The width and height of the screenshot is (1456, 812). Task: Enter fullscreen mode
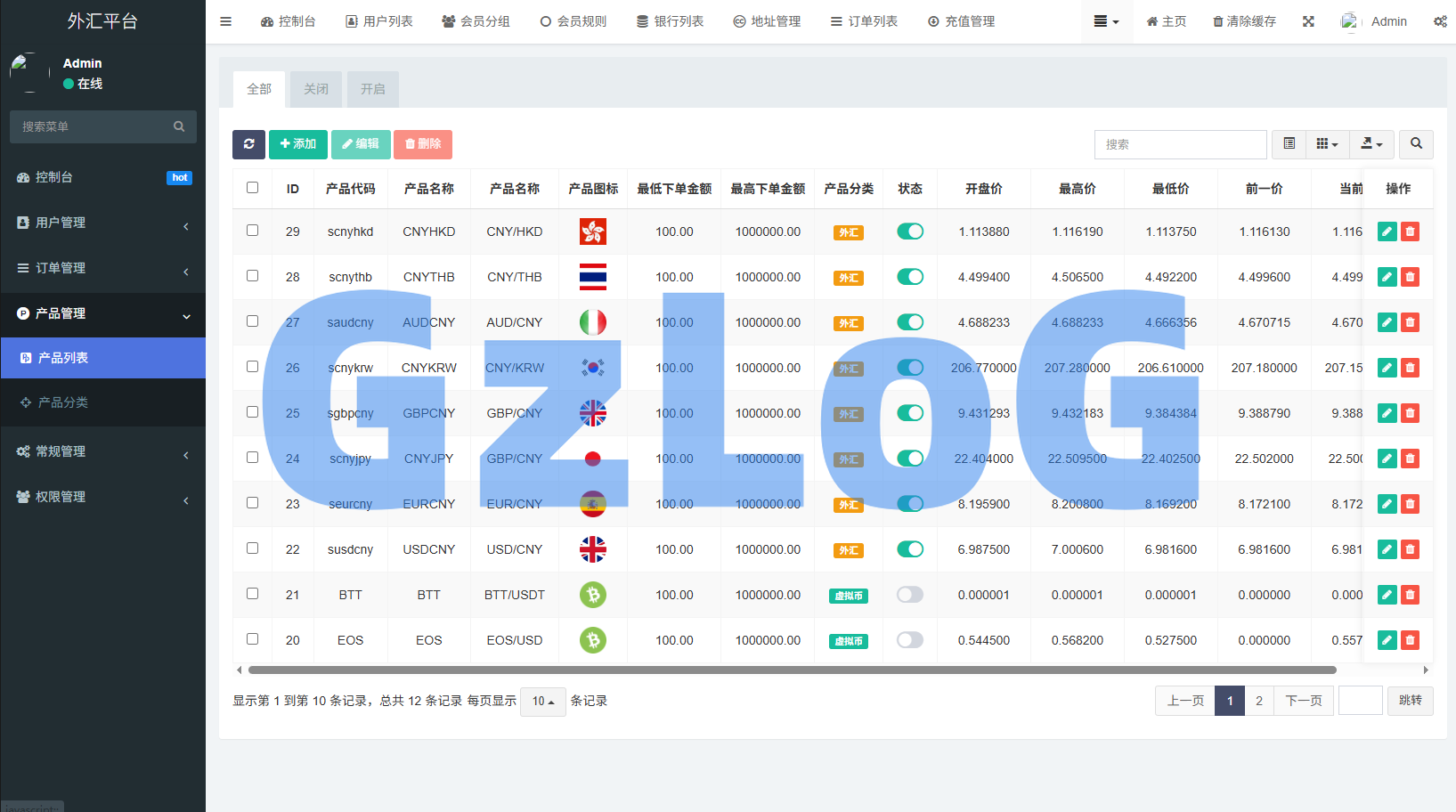(1307, 20)
